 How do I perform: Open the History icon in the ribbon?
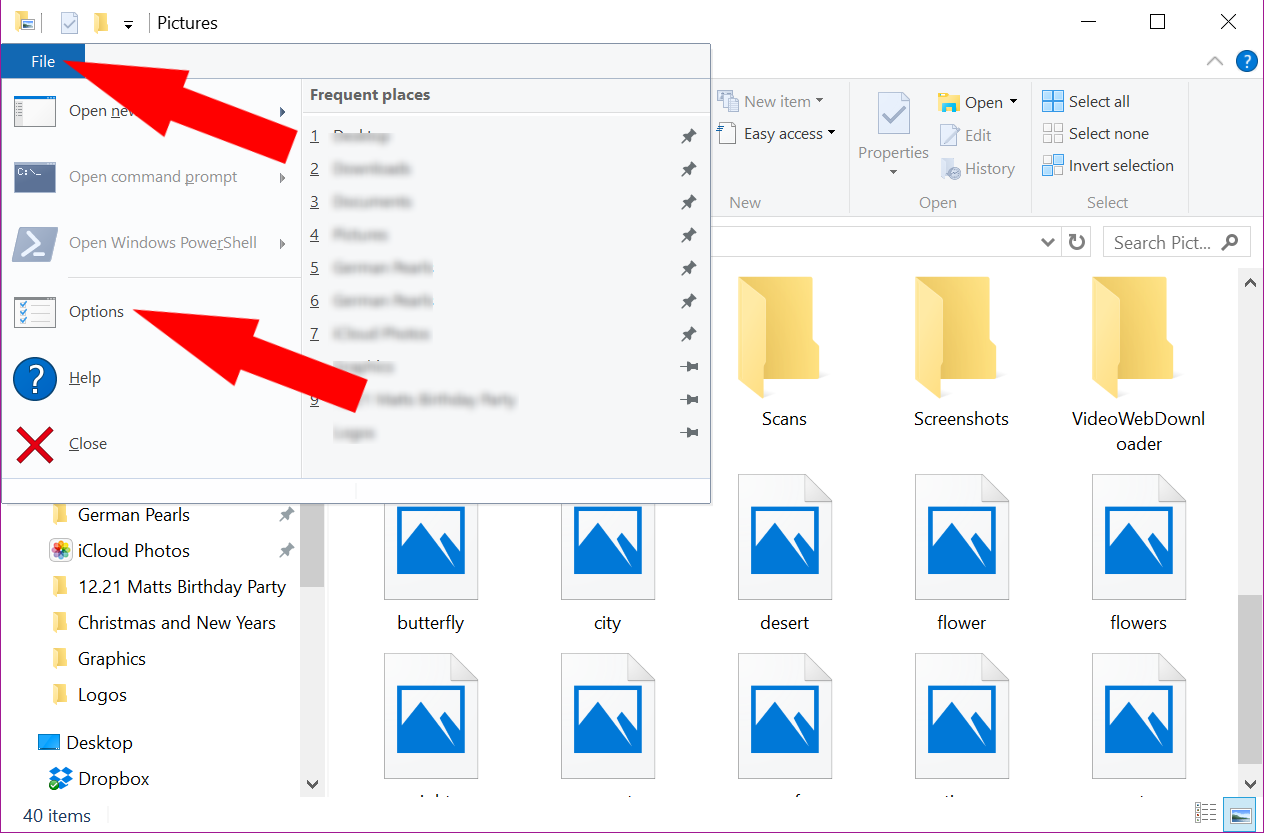pos(978,168)
